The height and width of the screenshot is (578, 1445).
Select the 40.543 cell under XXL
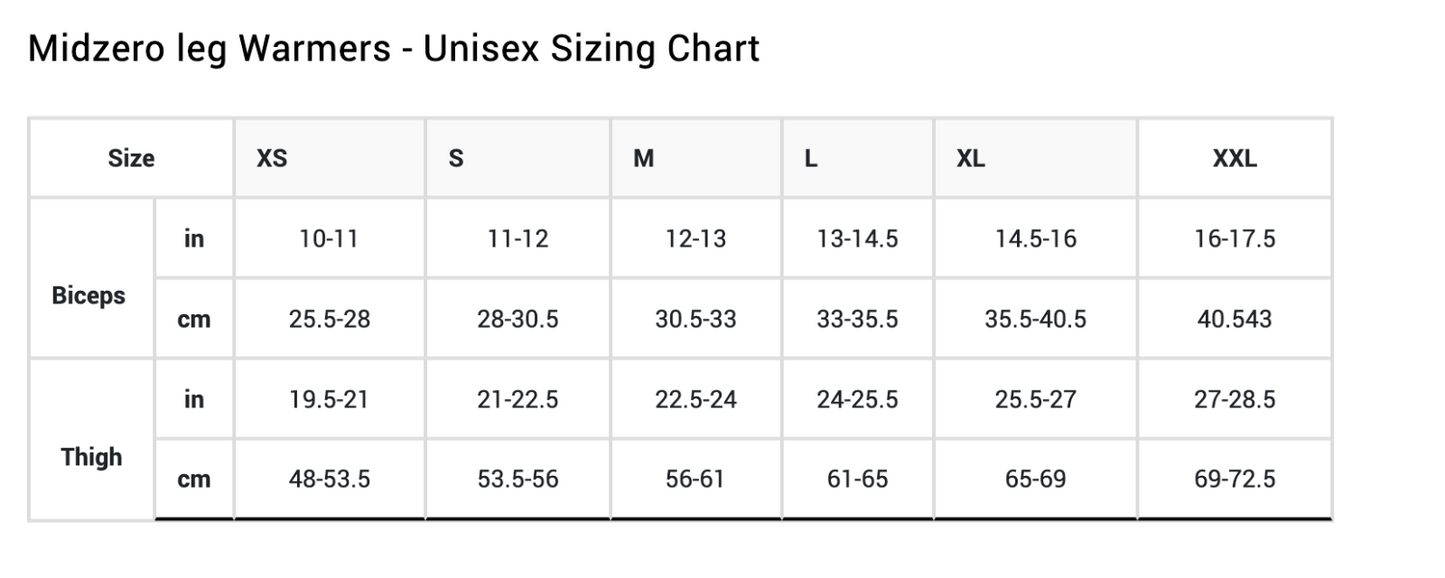tap(1234, 319)
